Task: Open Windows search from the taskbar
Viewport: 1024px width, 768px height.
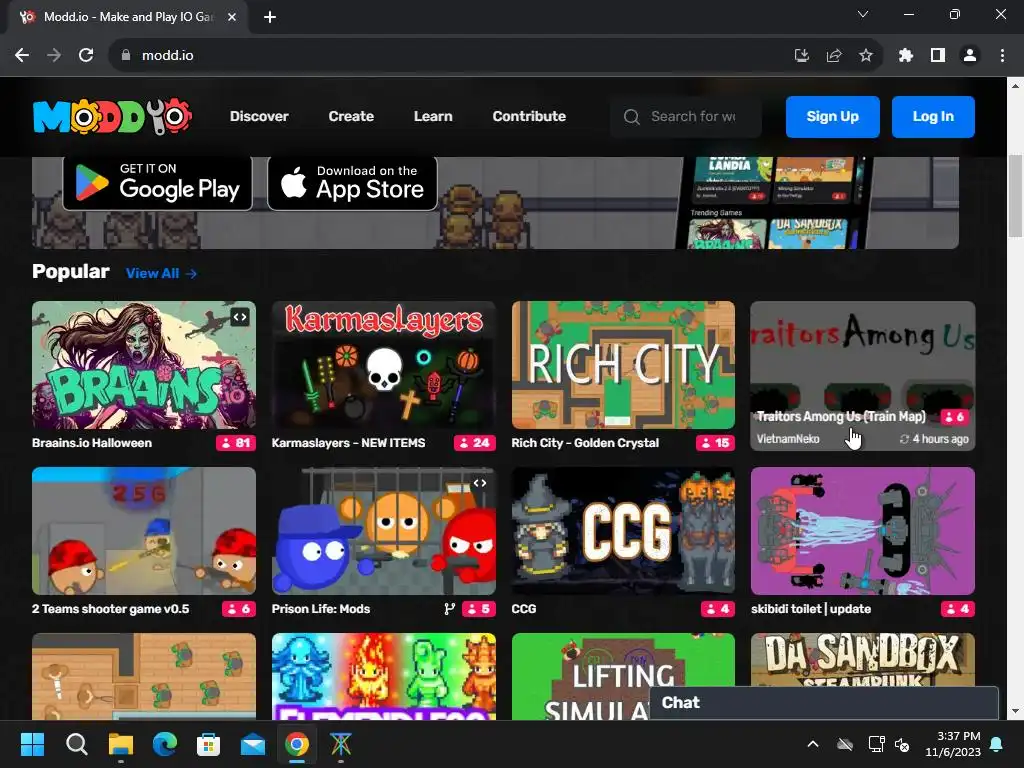Action: click(x=76, y=744)
